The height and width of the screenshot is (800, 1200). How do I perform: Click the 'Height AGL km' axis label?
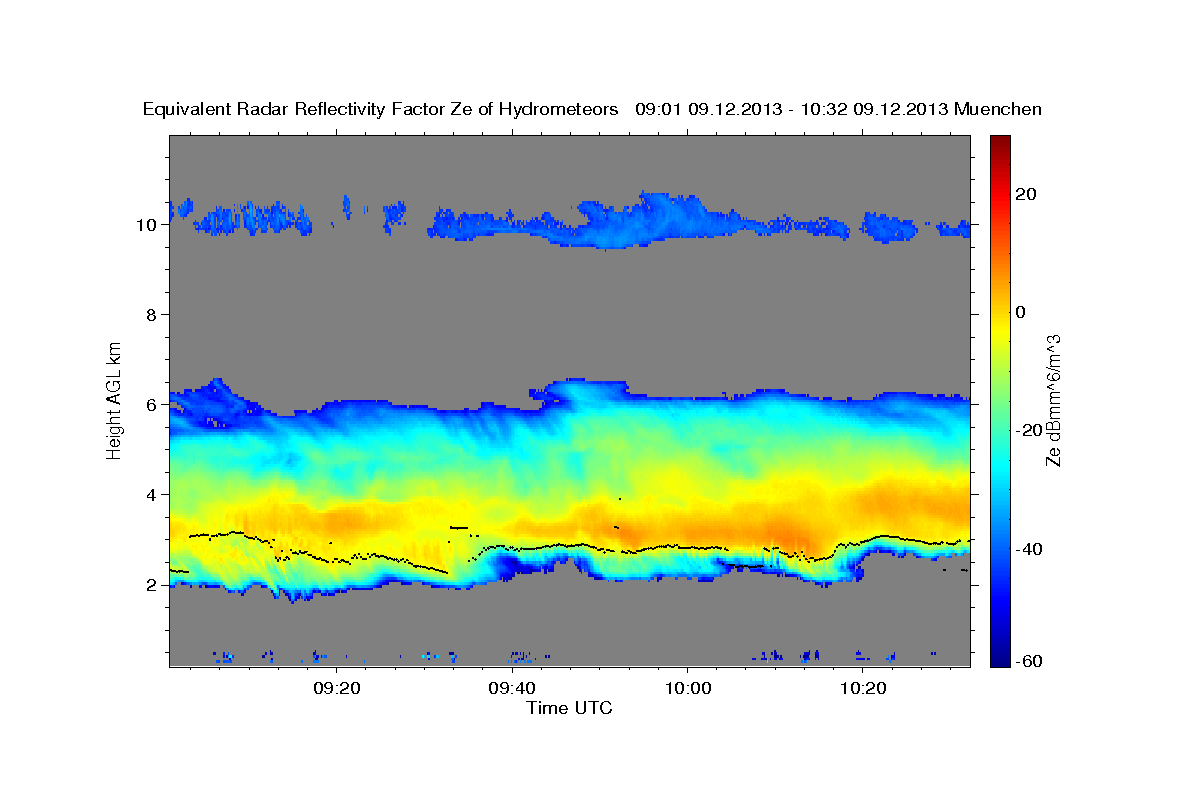[x=114, y=399]
